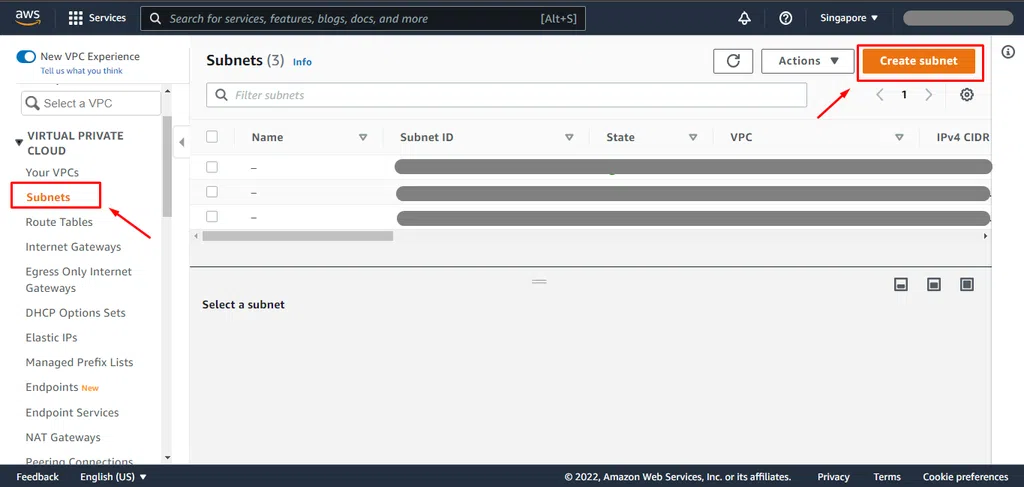This screenshot has width=1024, height=487.
Task: Click the notifications bell icon
Action: 744,18
